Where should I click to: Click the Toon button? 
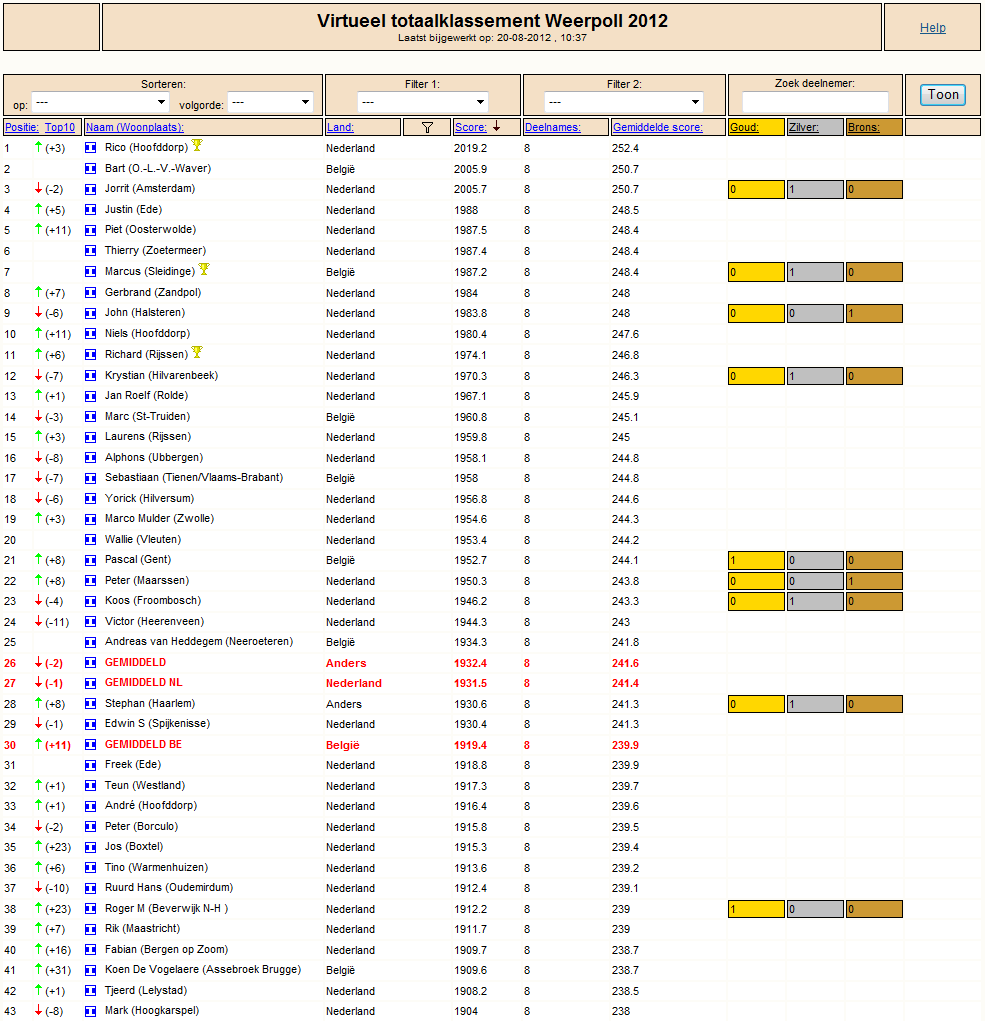[x=943, y=95]
